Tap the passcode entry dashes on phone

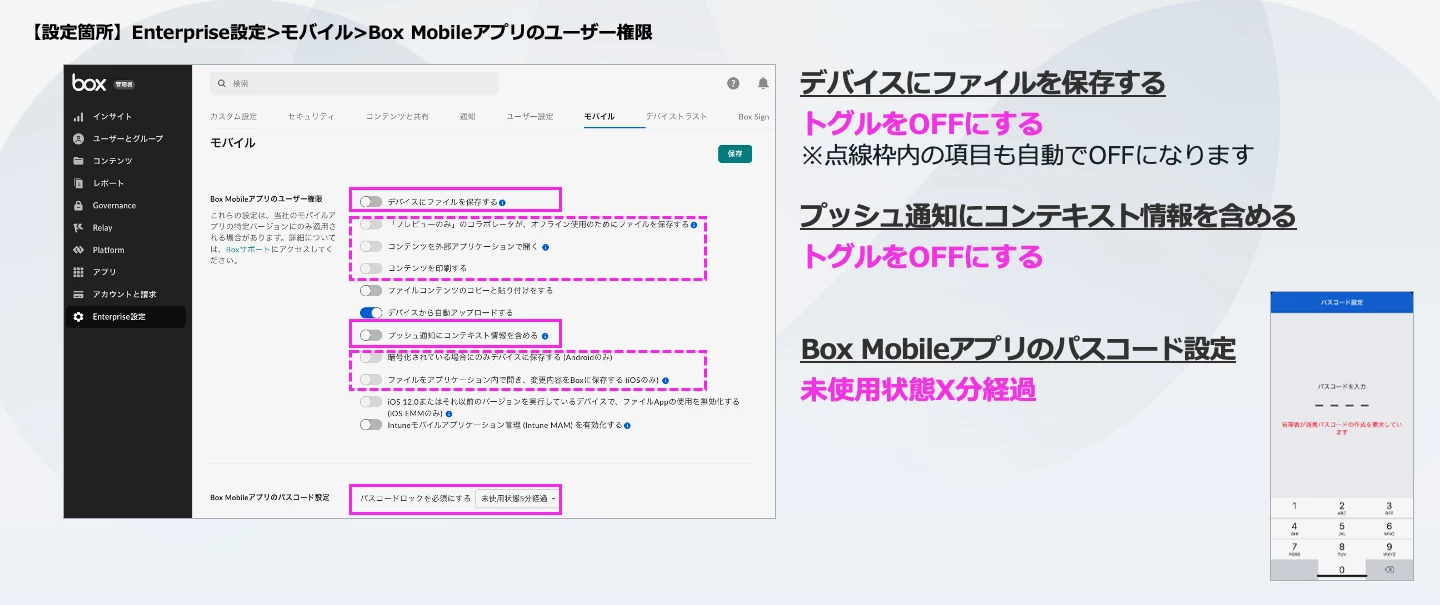point(1341,406)
